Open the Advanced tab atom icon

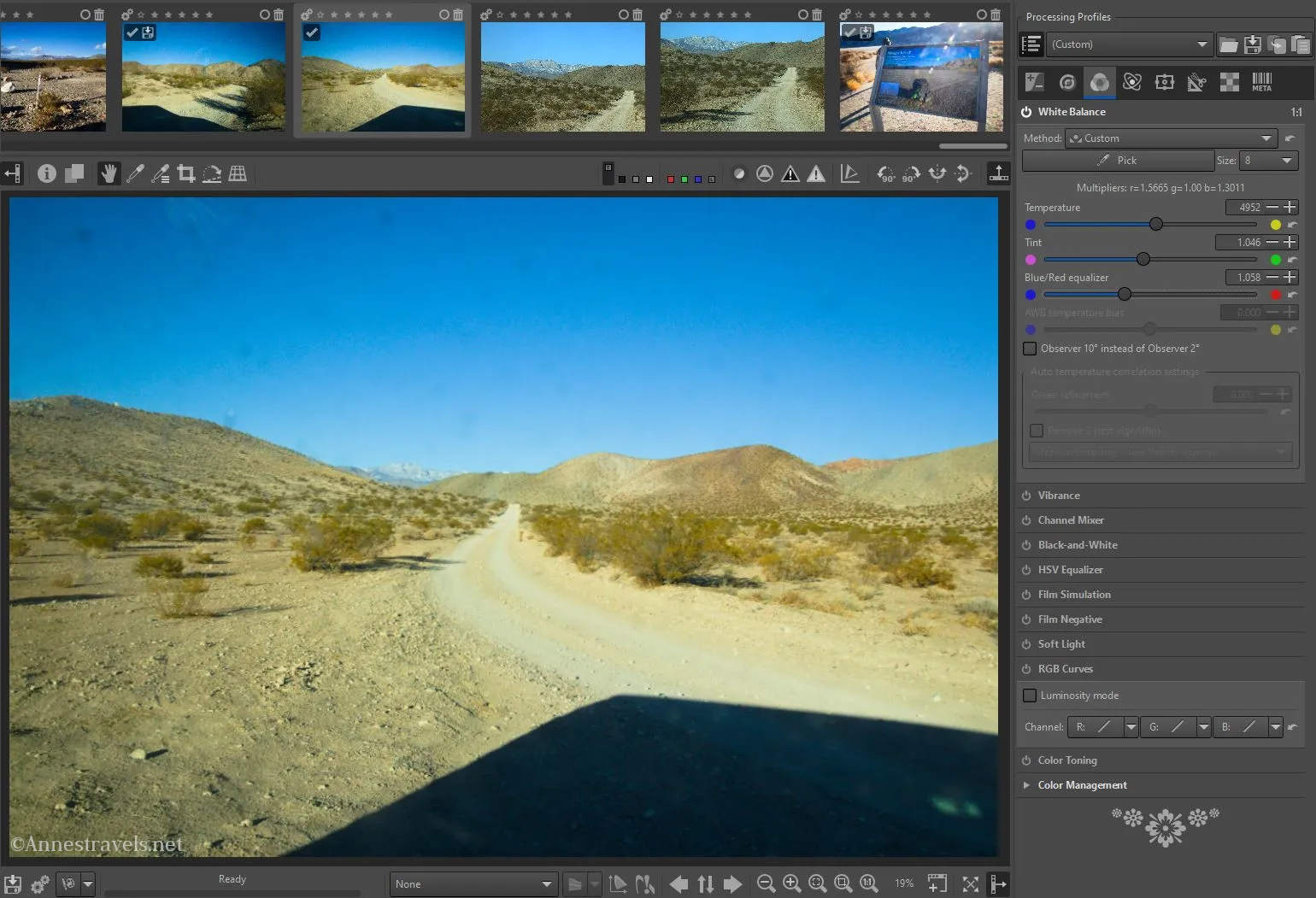(1132, 82)
